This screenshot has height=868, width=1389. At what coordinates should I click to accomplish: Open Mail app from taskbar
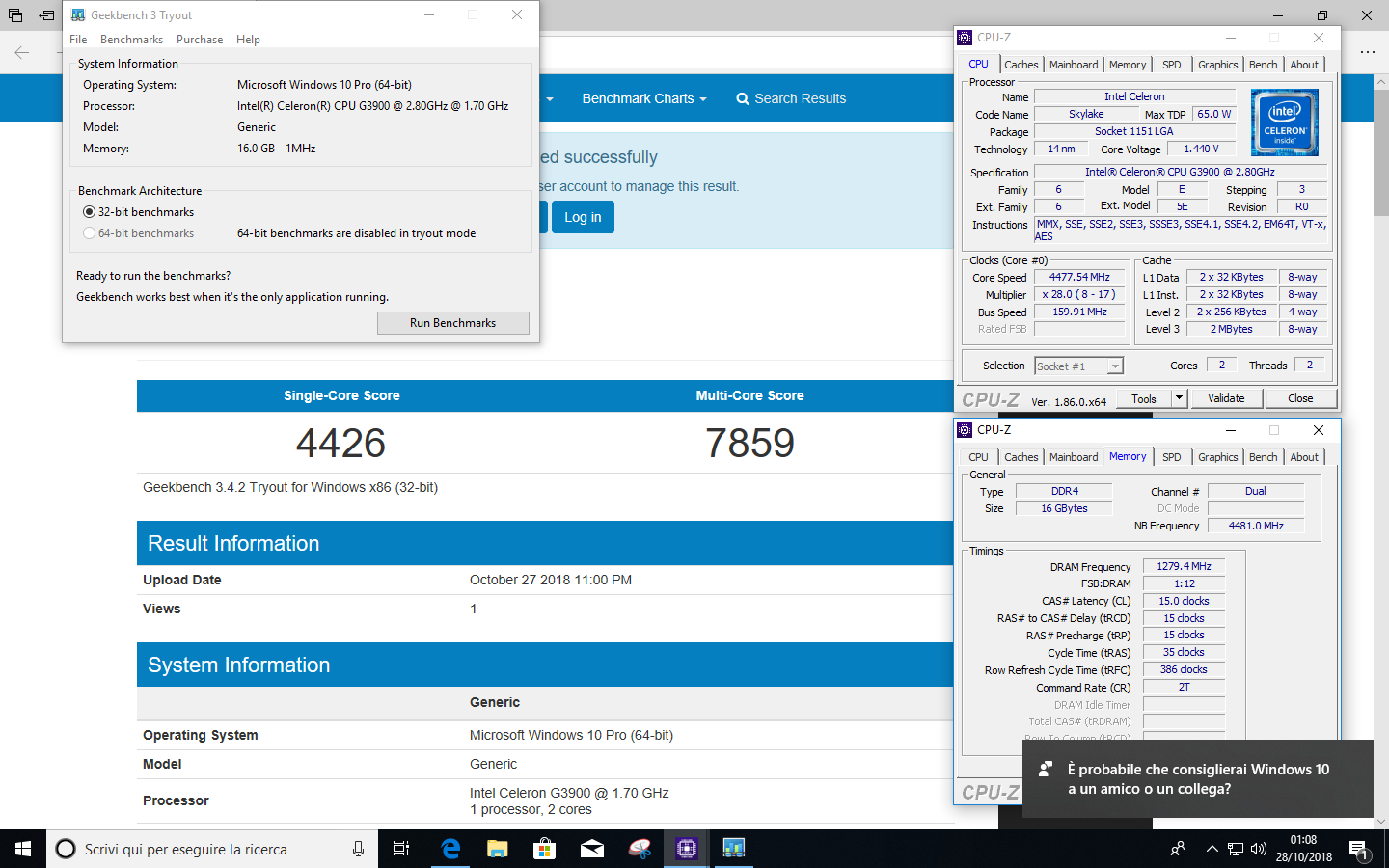pyautogui.click(x=591, y=849)
